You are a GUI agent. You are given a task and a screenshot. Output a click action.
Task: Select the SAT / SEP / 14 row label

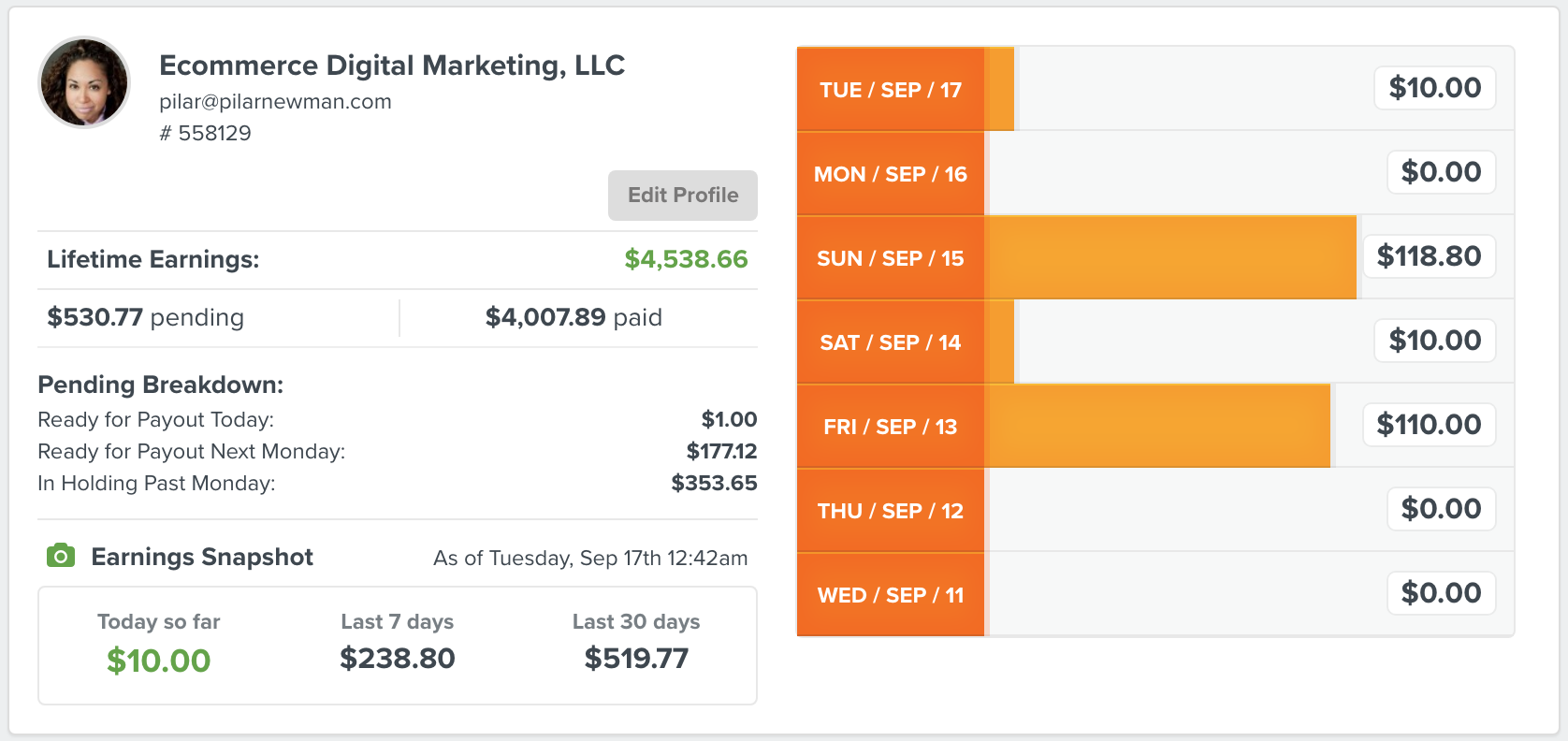tap(891, 342)
